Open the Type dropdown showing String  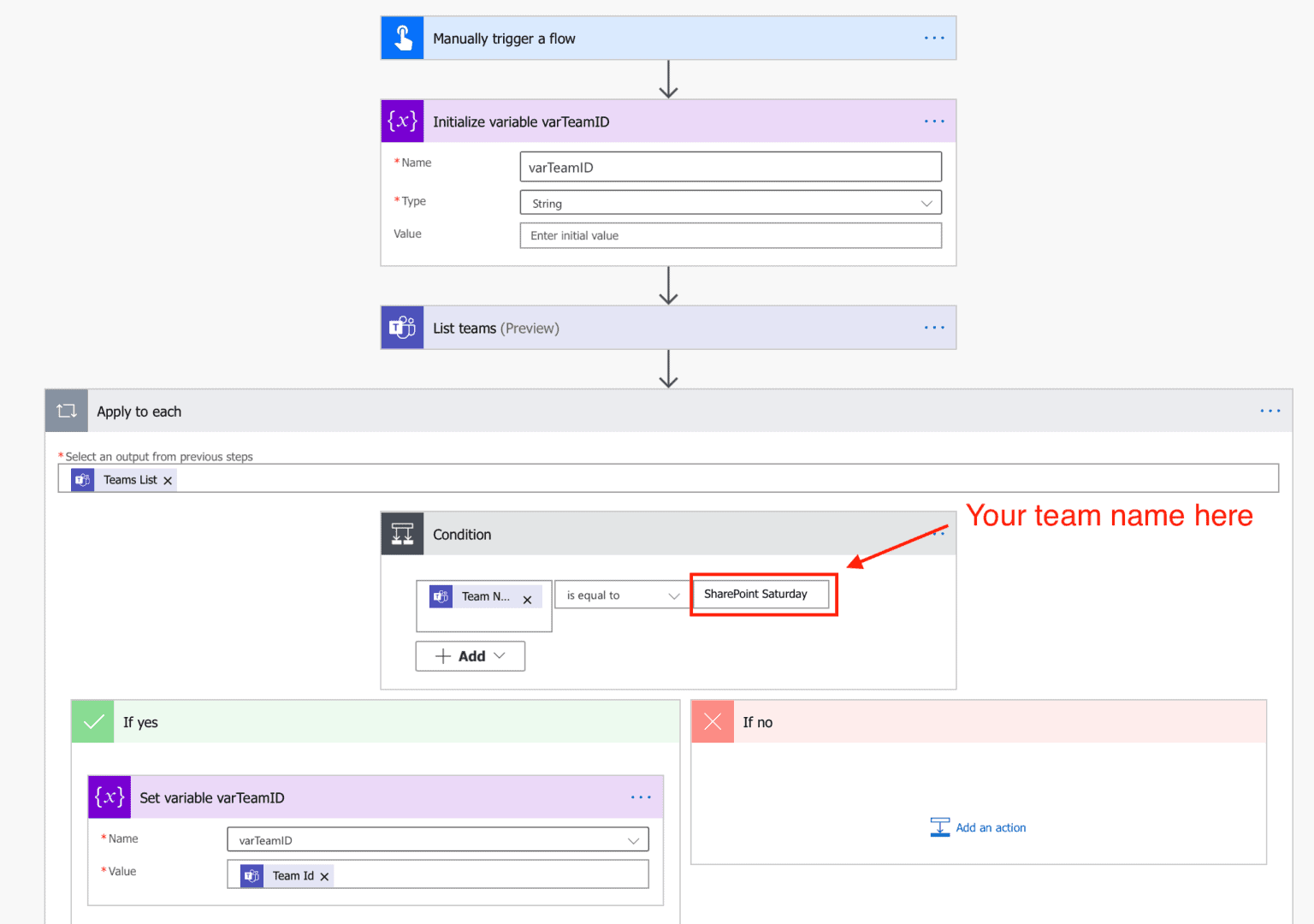(x=926, y=203)
